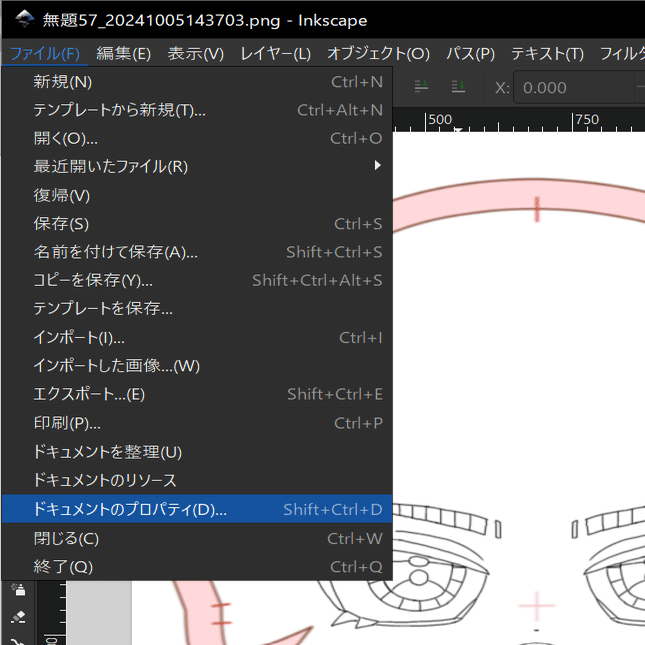Choose 保存(S) menu entry
Screen dimensions: 645x645
point(197,224)
